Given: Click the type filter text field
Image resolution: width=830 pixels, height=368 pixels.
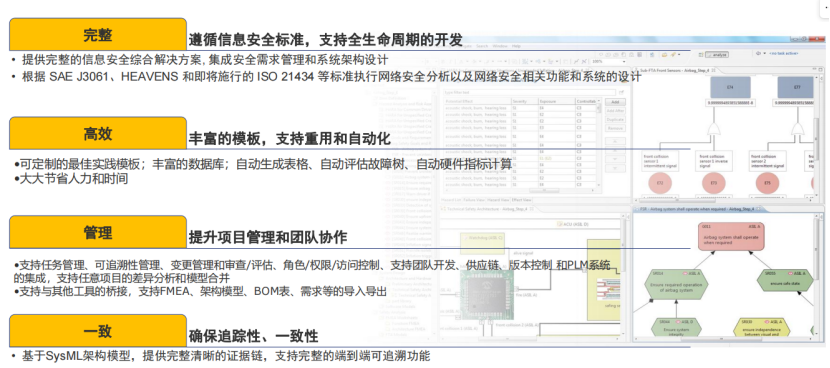Looking at the screenshot, I should coord(529,92).
